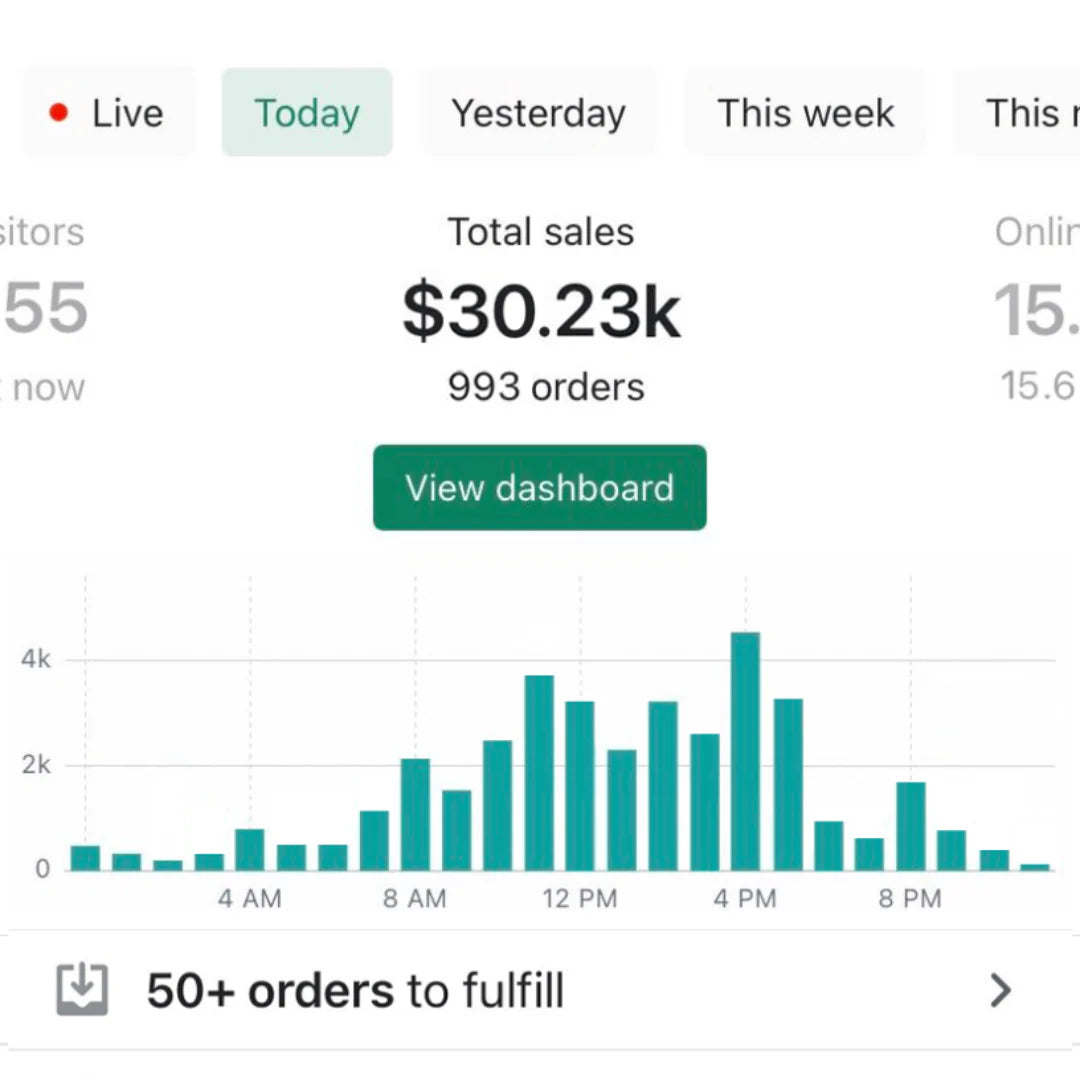Select the tallest chart bar at 4 PM
1080x1080 pixels.
745,751
